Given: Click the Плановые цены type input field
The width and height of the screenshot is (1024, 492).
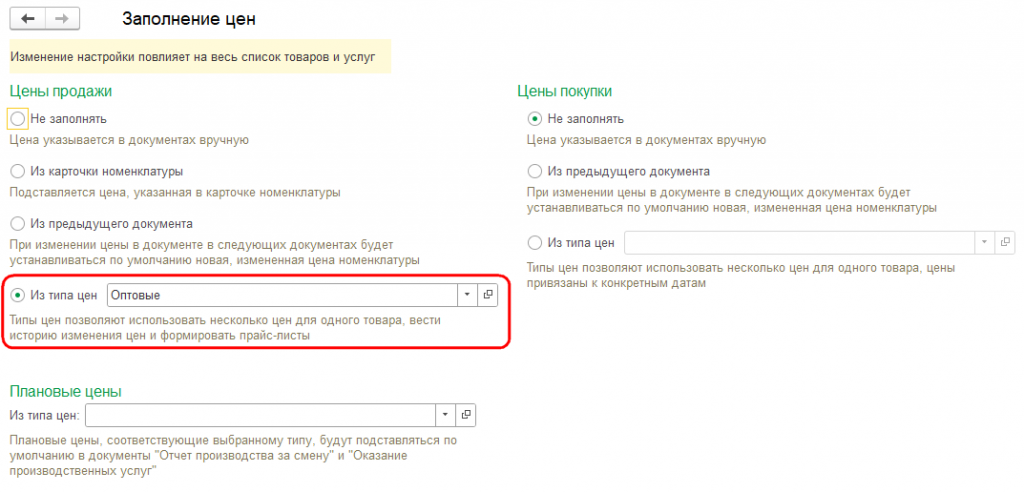Looking at the screenshot, I should (260, 415).
